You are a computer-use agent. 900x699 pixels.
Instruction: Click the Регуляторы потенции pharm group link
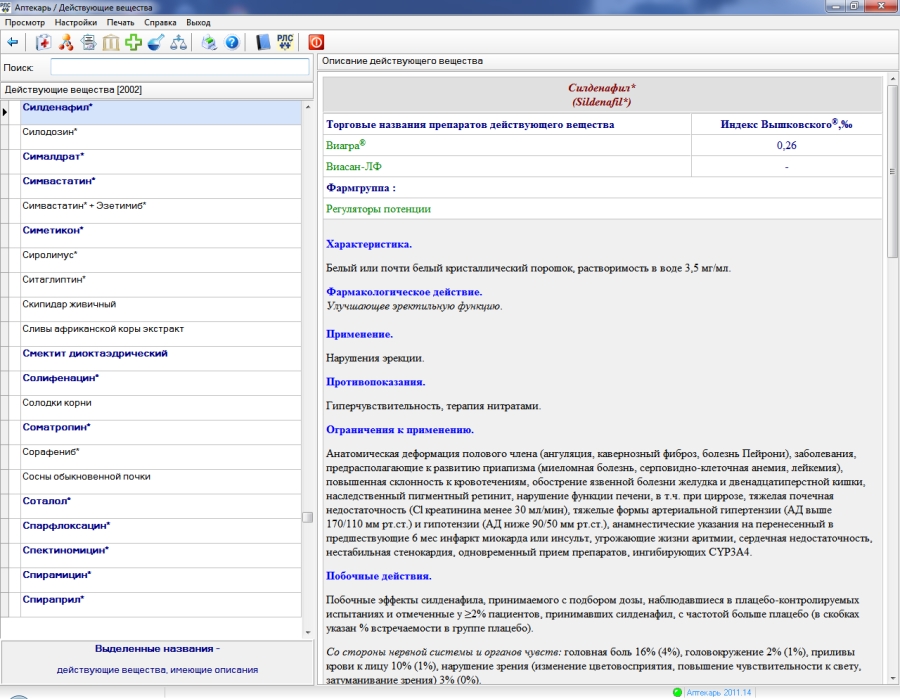[378, 209]
